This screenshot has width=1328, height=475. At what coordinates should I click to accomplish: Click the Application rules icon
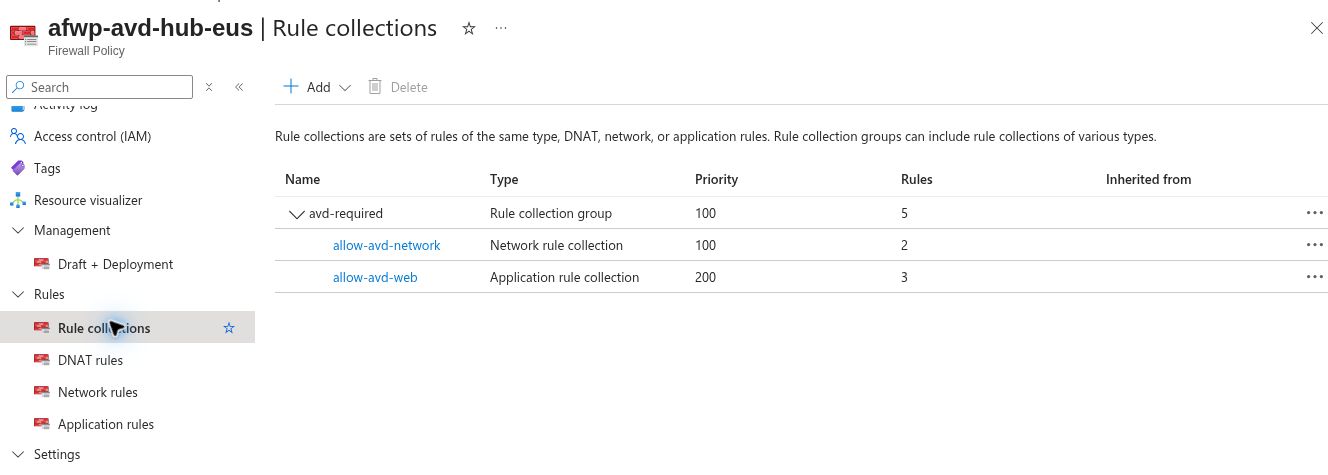[x=42, y=424]
